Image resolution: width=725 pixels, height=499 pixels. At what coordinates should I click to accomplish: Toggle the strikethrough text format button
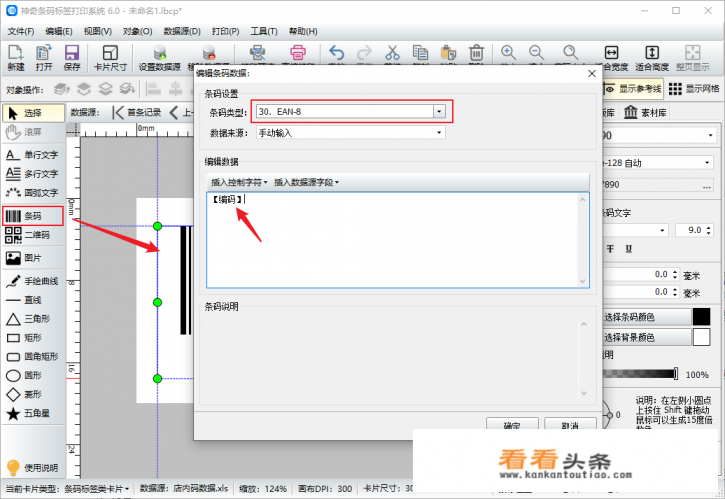[610, 249]
